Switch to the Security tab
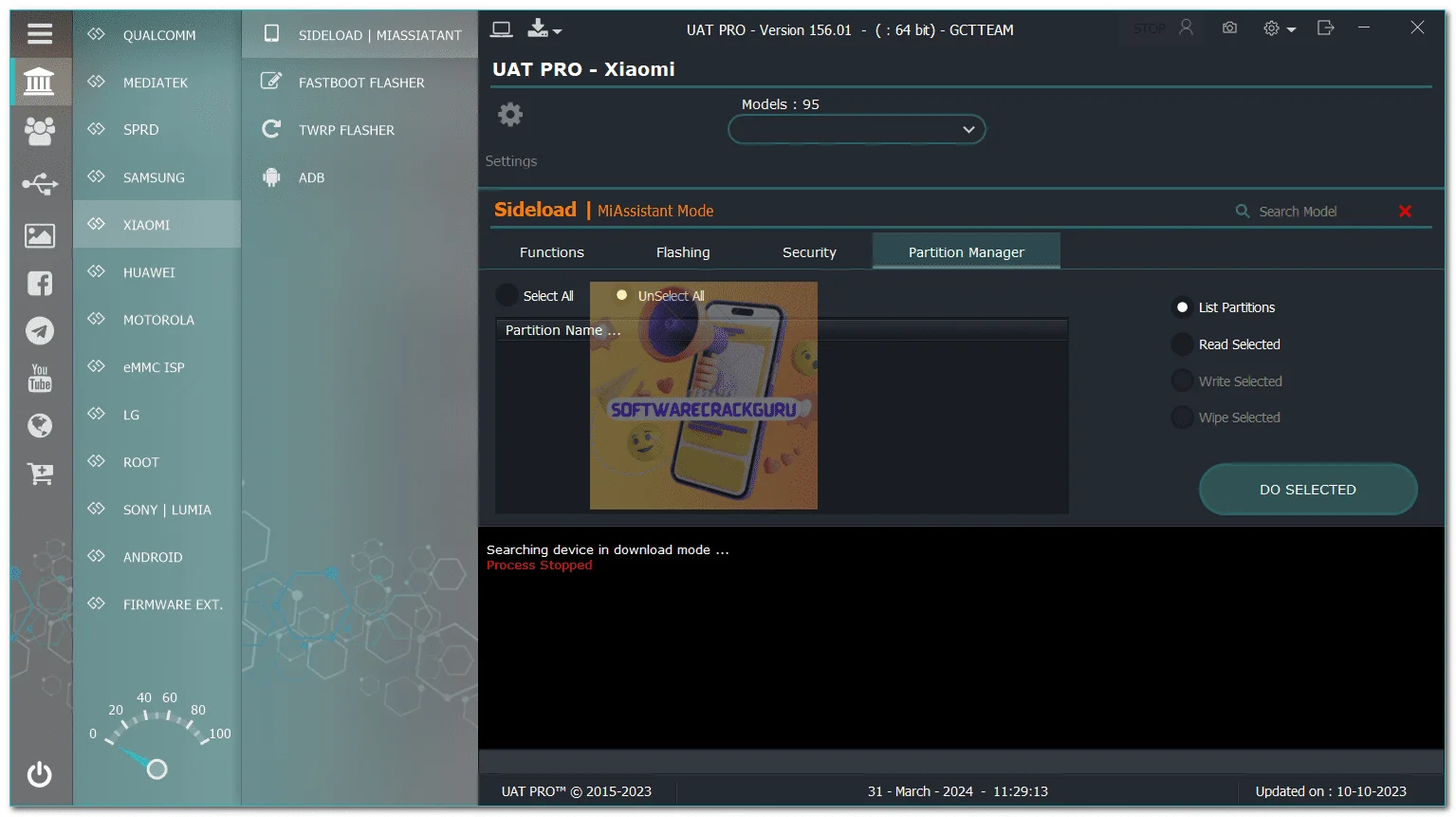Viewport: 1456px width, 817px height. [x=809, y=252]
